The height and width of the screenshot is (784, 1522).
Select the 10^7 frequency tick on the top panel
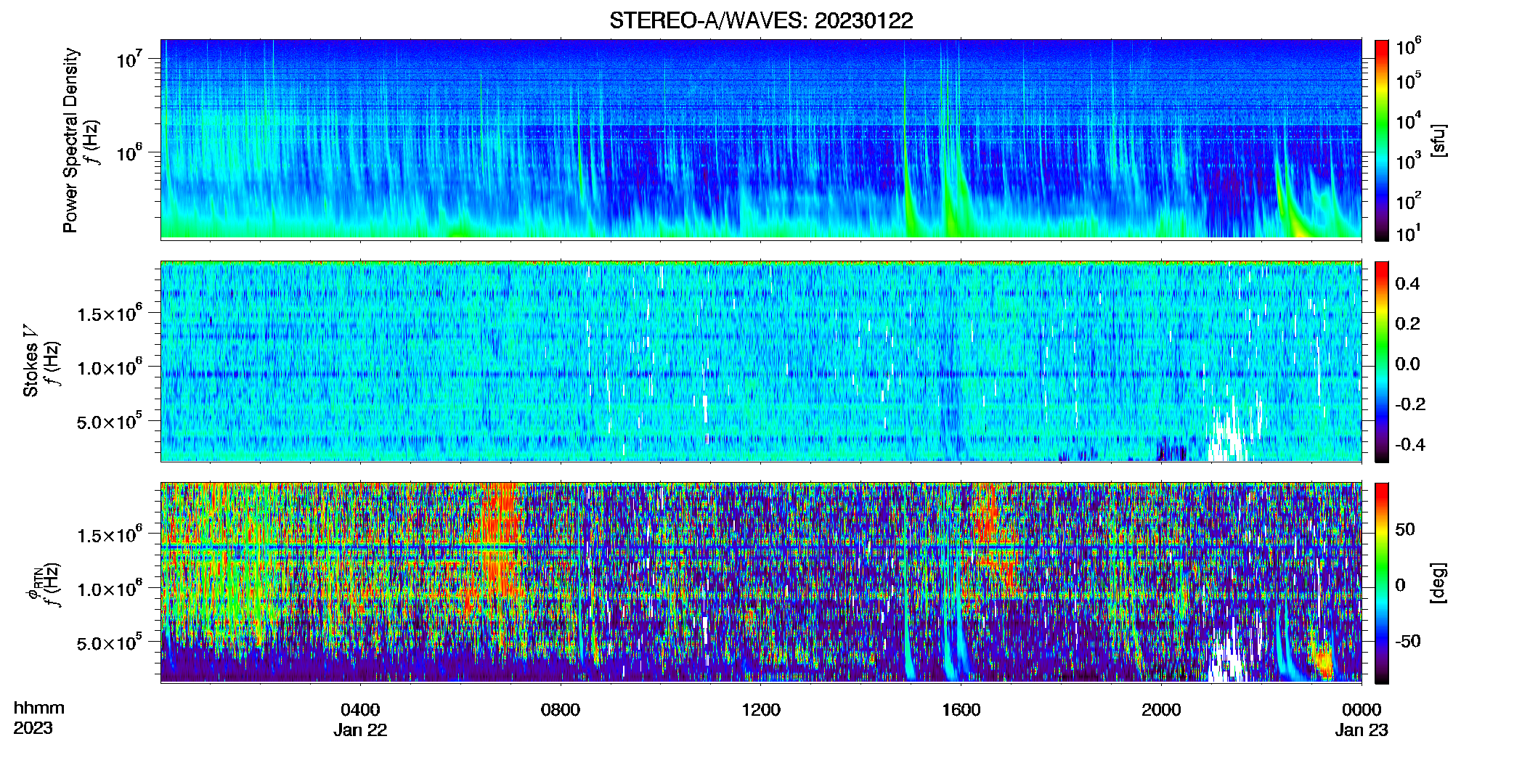pyautogui.click(x=129, y=59)
